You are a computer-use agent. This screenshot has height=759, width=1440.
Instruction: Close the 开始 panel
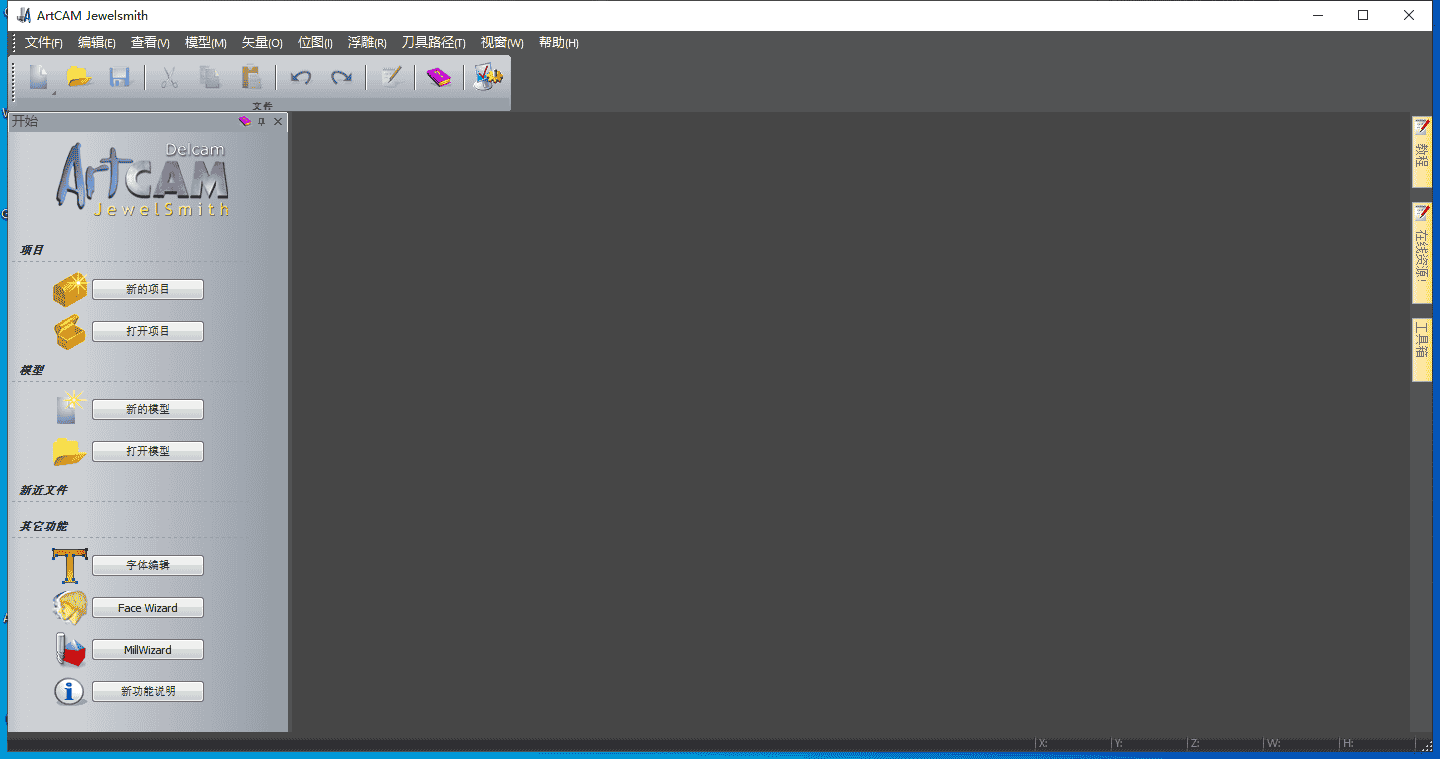(x=278, y=122)
